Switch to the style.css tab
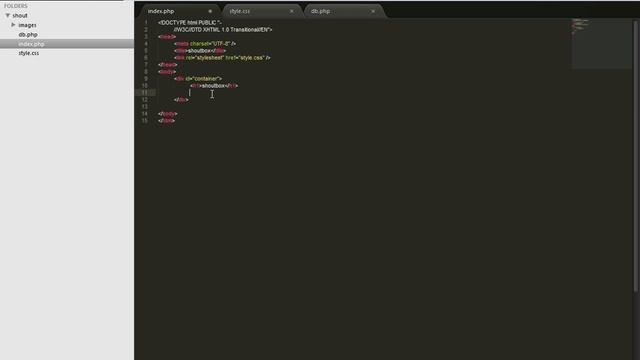 [x=240, y=11]
